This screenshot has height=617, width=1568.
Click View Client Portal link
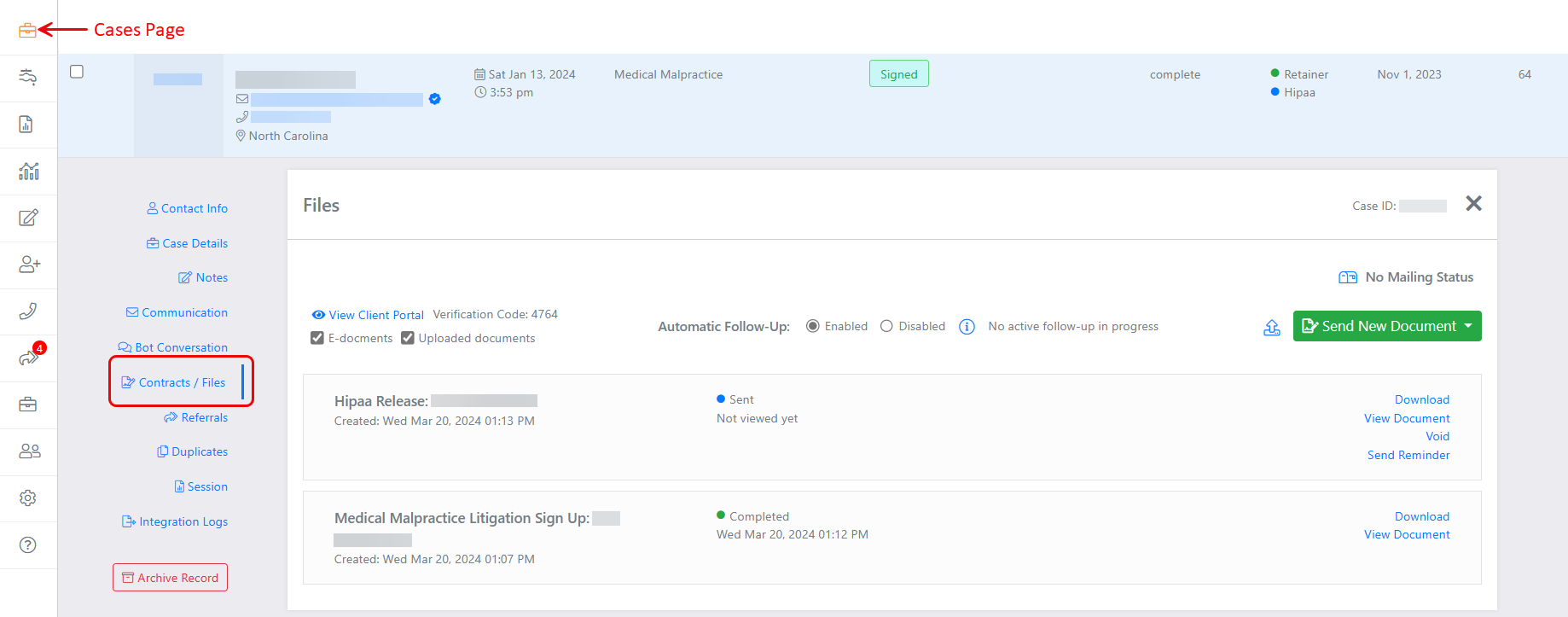coord(375,315)
